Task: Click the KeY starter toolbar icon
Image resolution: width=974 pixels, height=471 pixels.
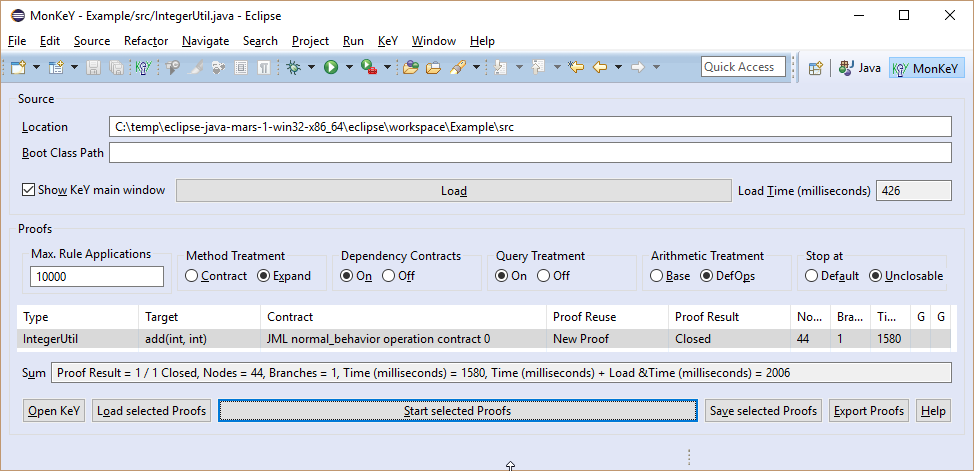Action: (x=143, y=67)
